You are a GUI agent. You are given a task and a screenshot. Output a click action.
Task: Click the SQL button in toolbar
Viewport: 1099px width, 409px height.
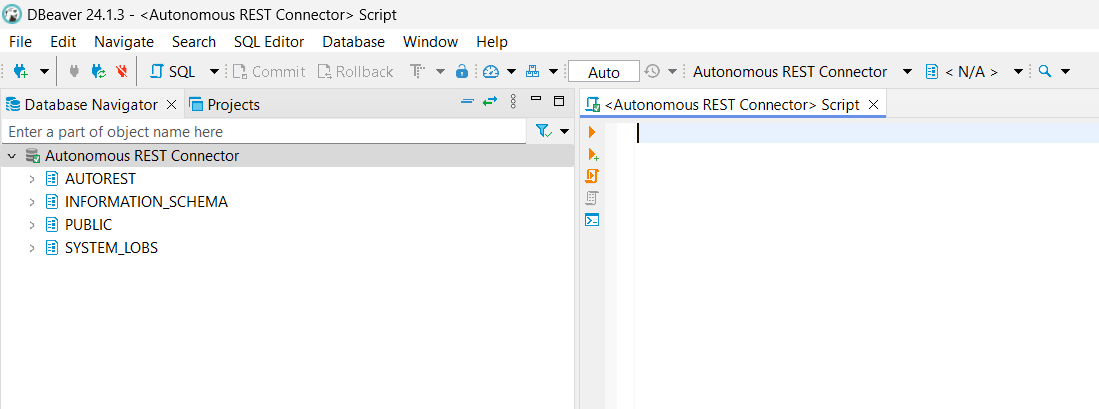pos(172,72)
